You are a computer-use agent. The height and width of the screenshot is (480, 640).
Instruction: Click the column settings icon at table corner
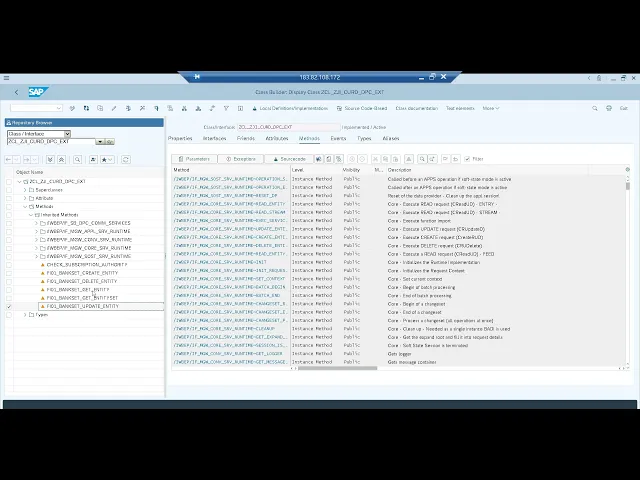[627, 169]
